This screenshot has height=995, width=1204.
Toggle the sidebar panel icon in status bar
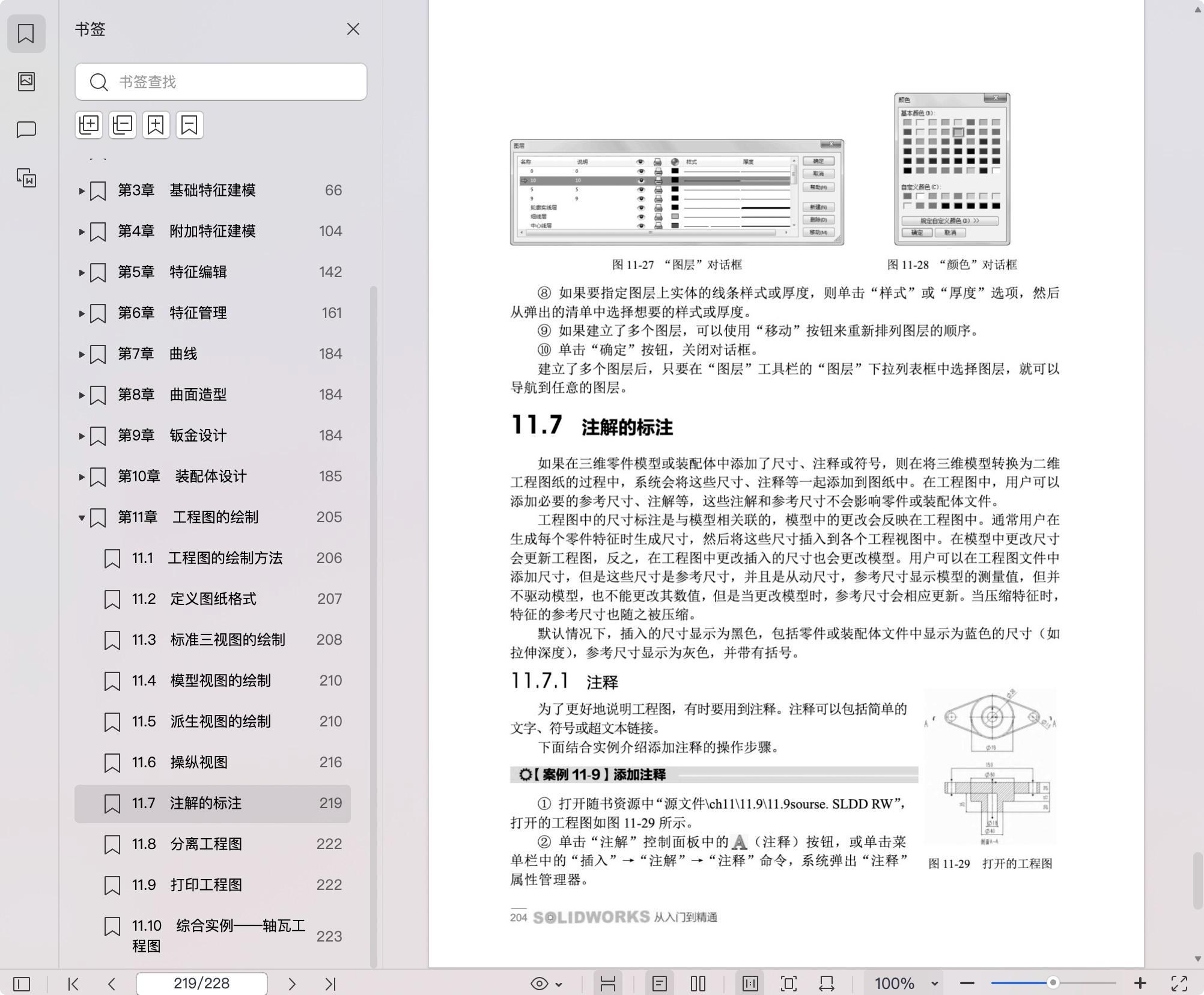coord(22,984)
